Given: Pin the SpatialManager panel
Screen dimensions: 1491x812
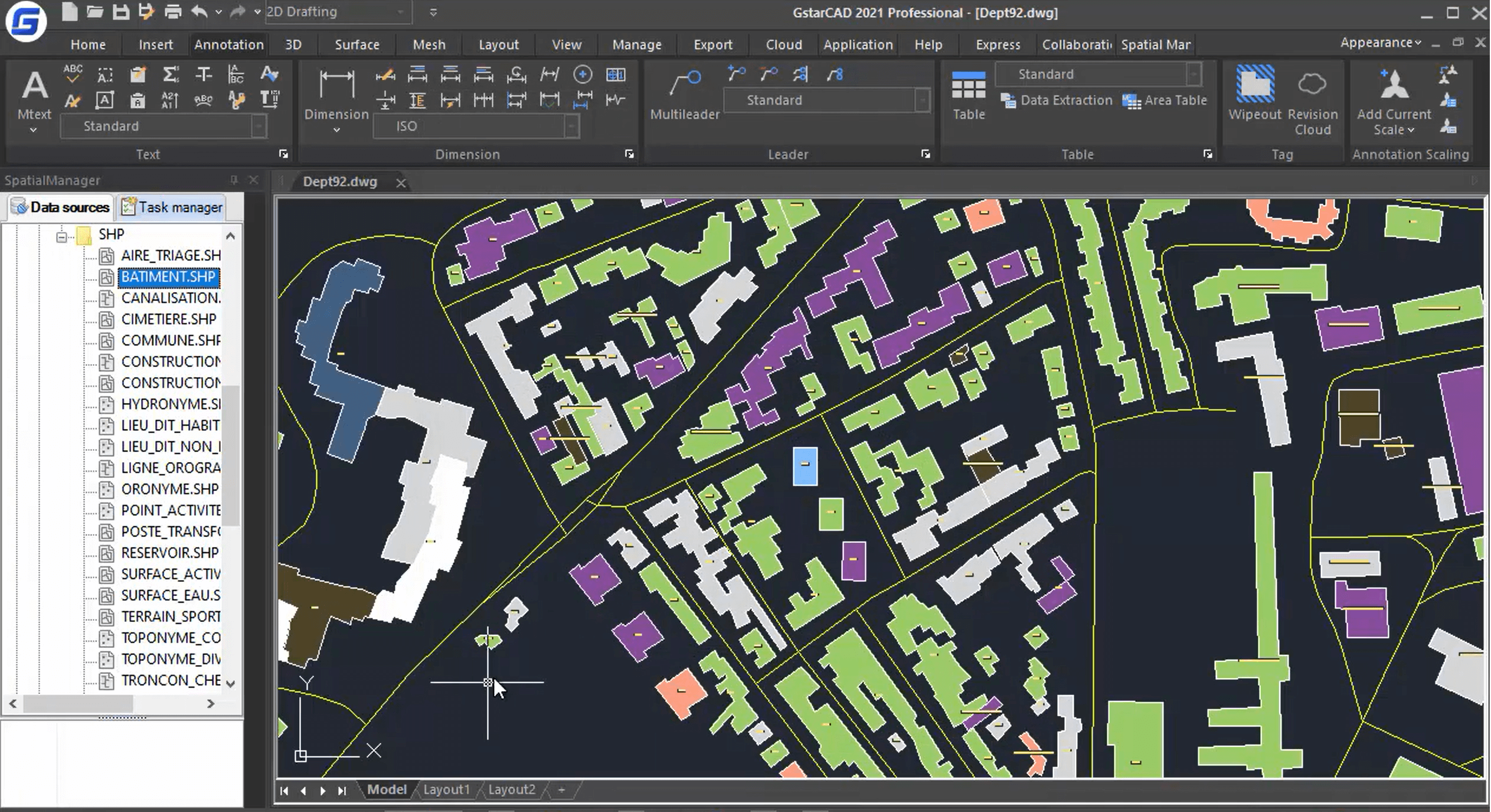Looking at the screenshot, I should coord(234,179).
